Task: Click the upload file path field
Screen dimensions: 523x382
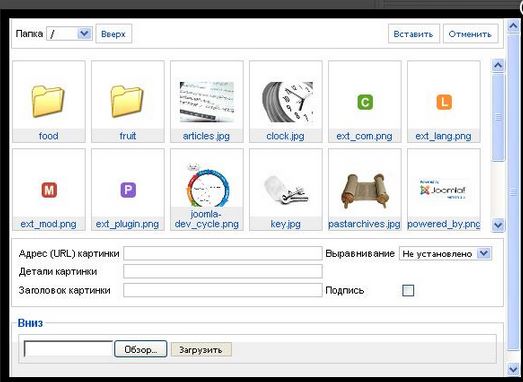Action: pyautogui.click(x=68, y=349)
